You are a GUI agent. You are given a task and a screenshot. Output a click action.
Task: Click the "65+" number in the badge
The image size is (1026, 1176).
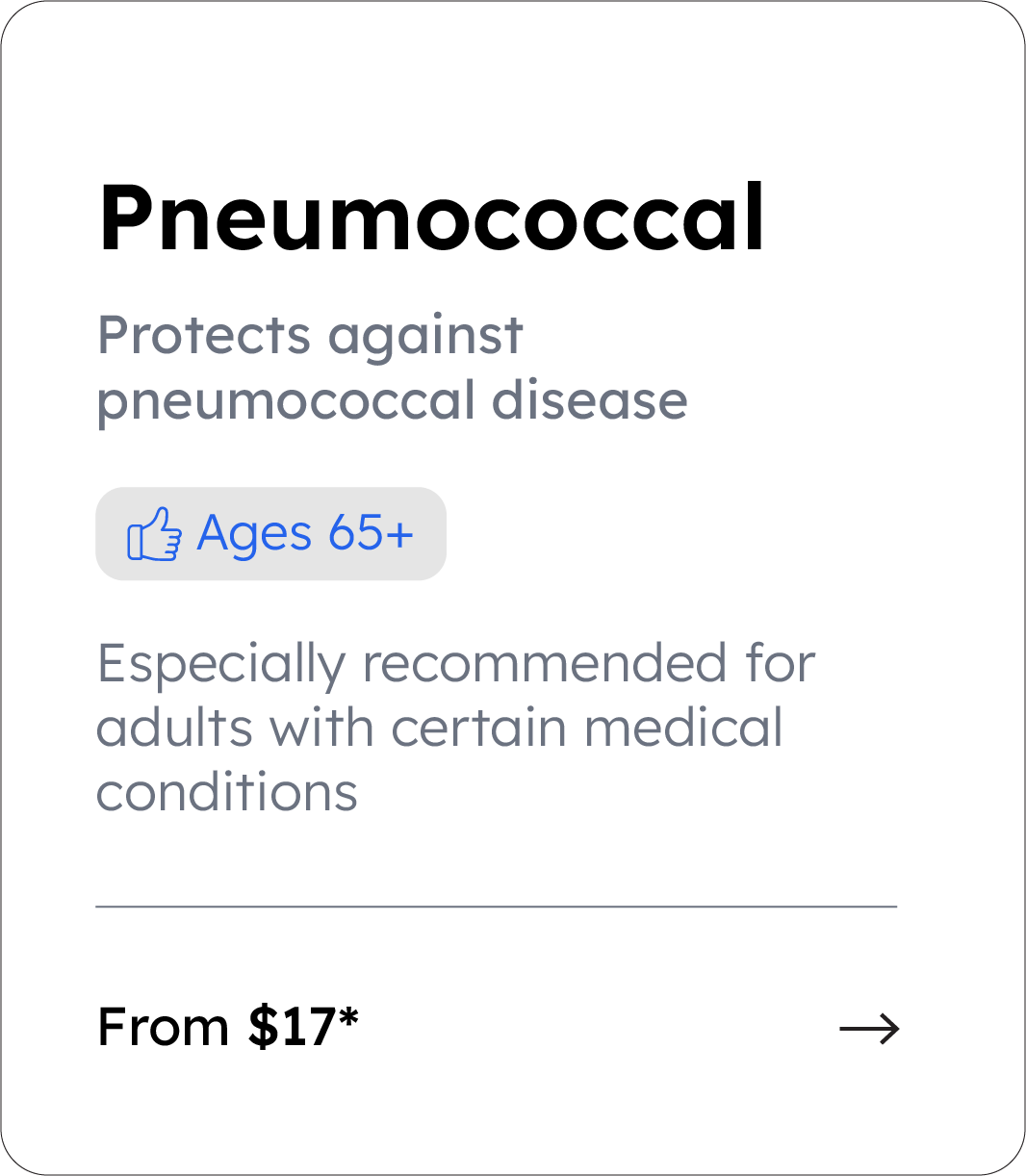point(371,533)
